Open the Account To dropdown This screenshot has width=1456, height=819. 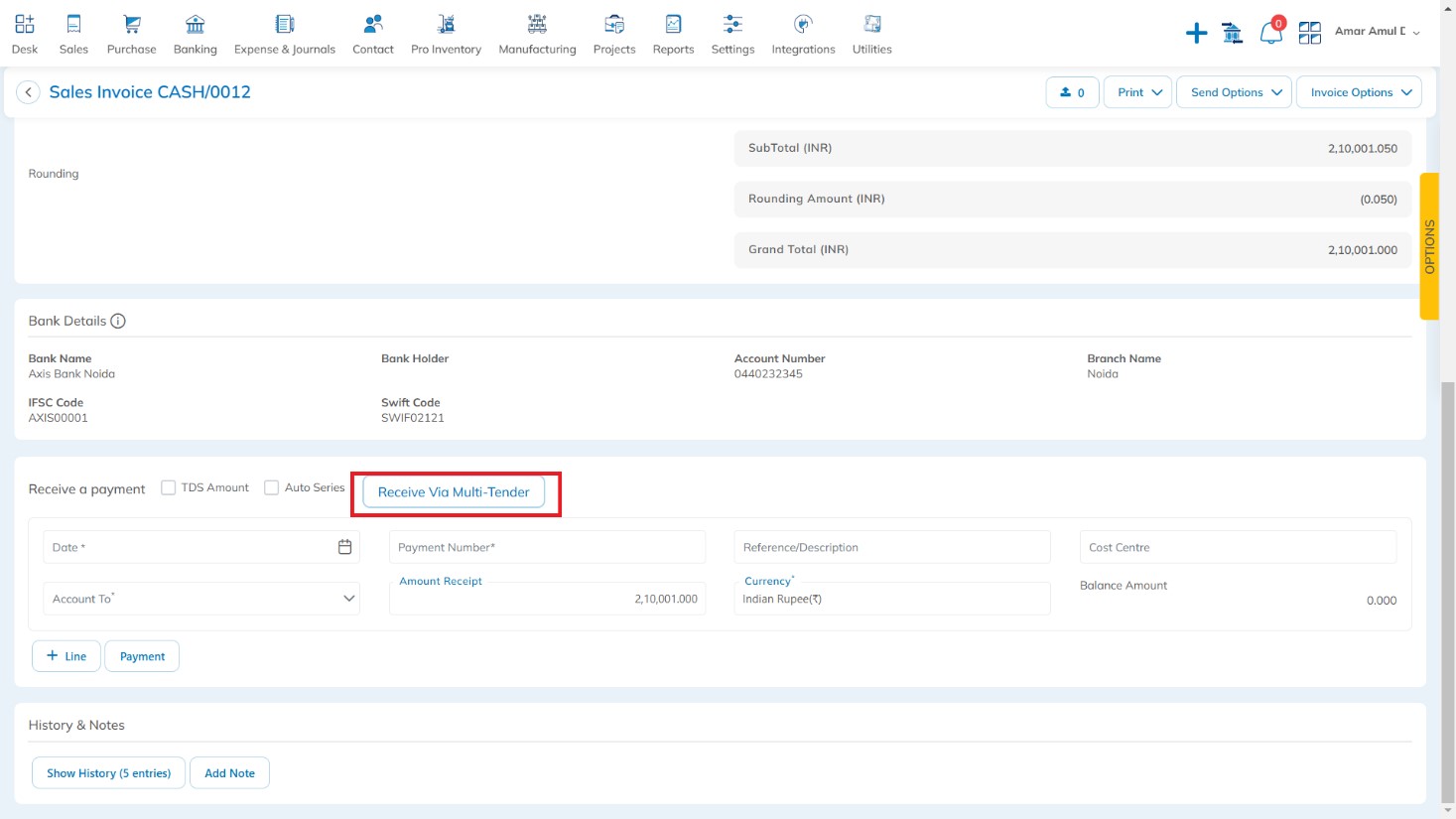pos(201,599)
